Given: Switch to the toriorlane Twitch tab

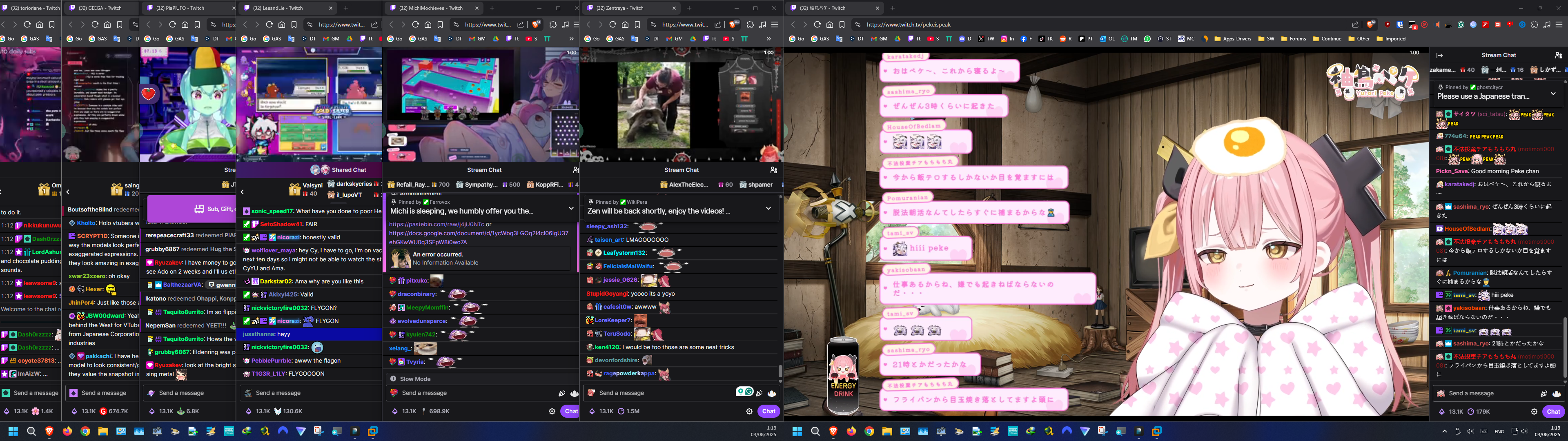Looking at the screenshot, I should (x=31, y=8).
